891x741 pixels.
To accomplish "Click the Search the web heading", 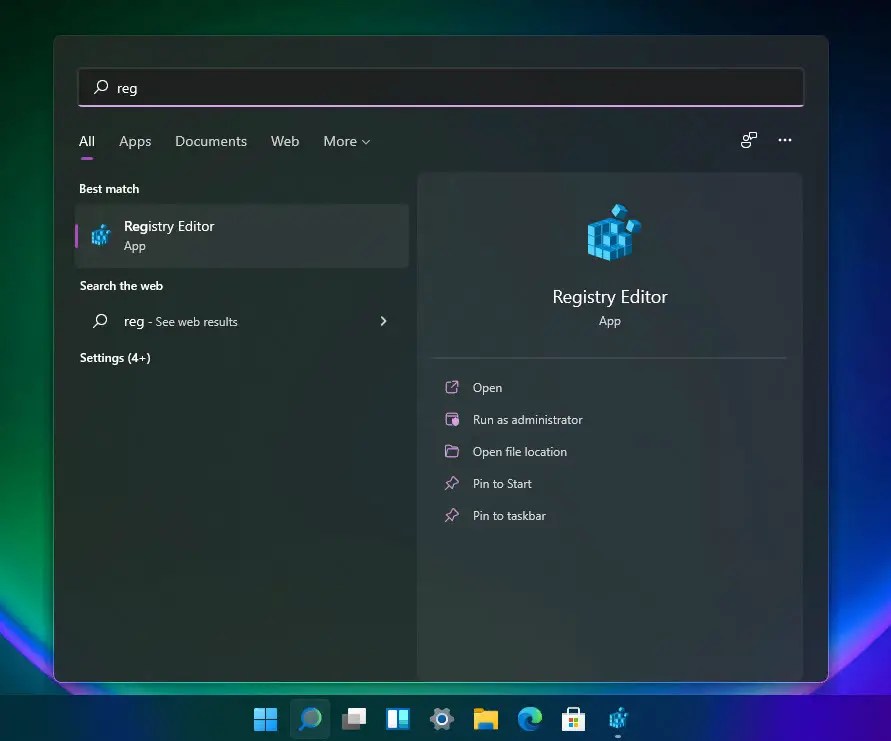I will (x=121, y=286).
